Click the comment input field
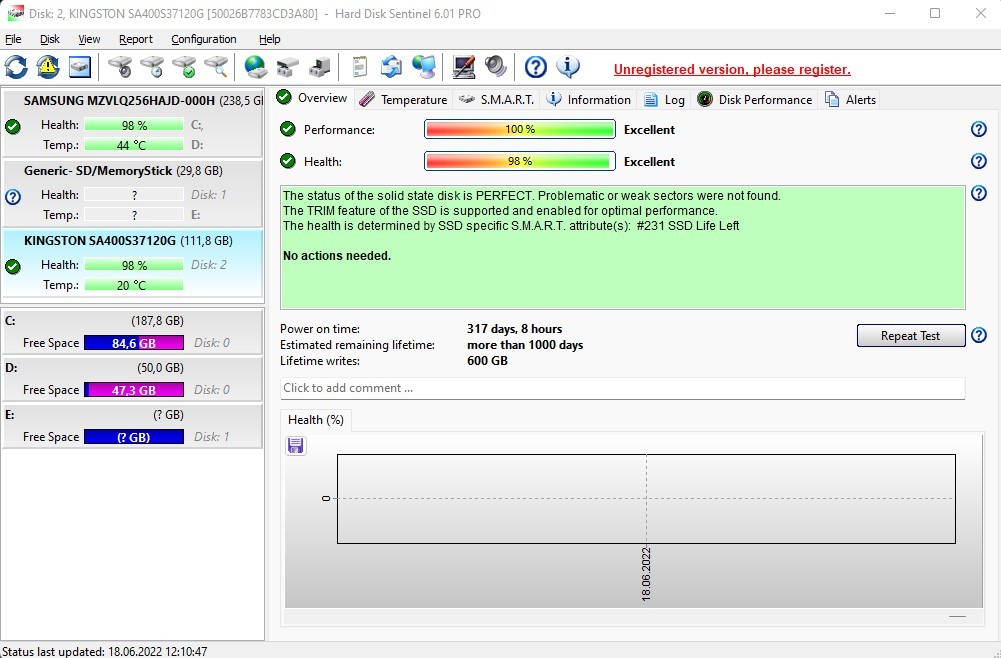This screenshot has height=658, width=1001. [x=622, y=388]
